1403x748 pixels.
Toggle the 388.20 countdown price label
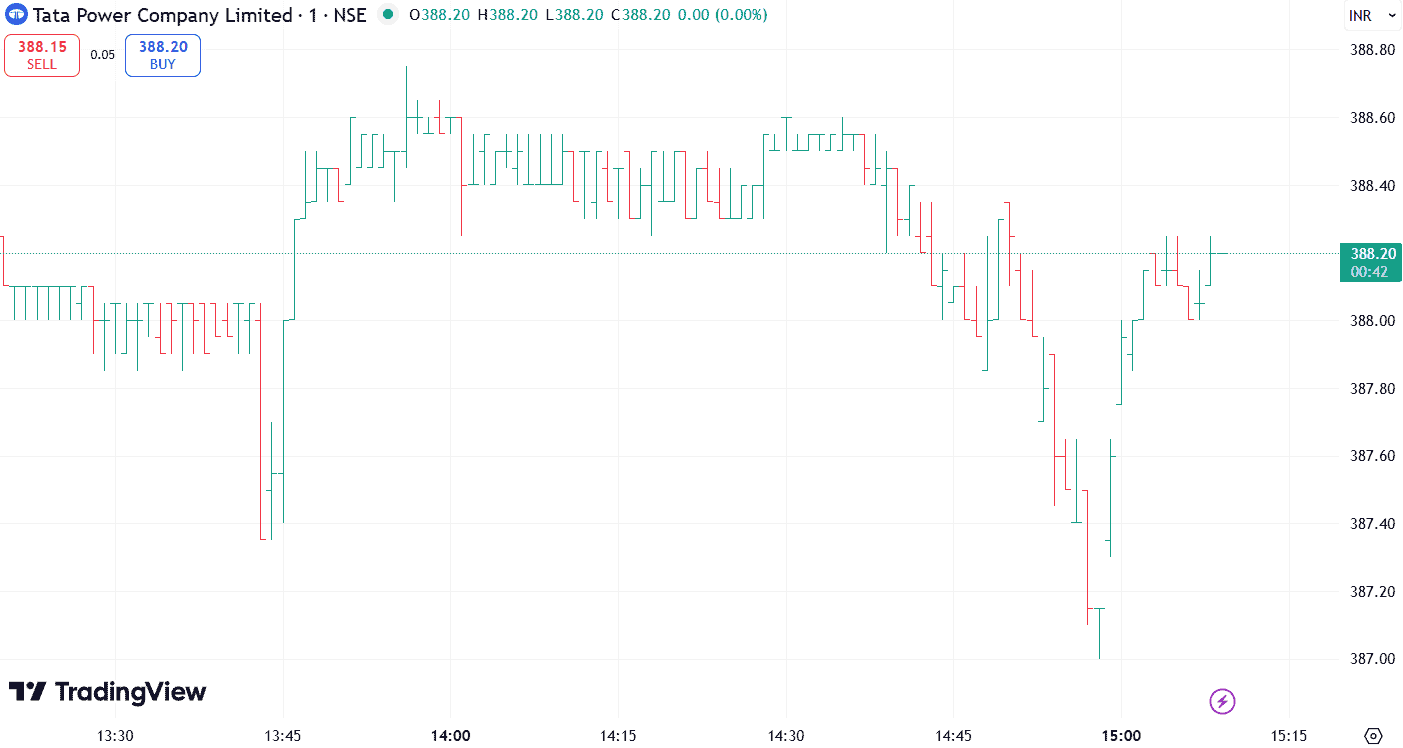coord(1370,261)
